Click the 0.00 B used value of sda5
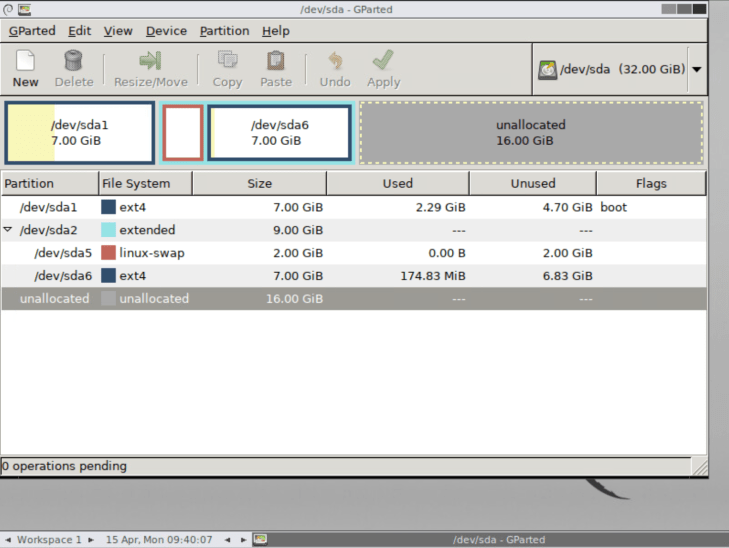 pos(447,253)
